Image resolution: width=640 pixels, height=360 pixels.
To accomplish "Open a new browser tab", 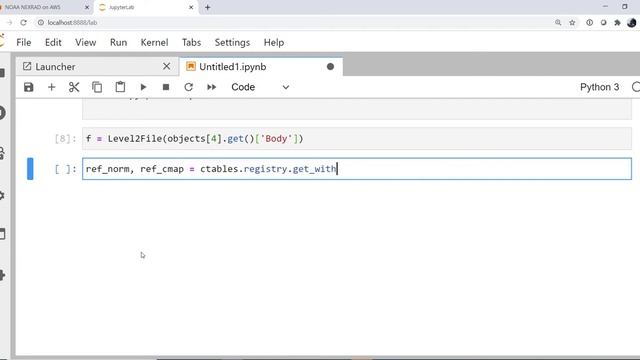I will pos(208,7).
